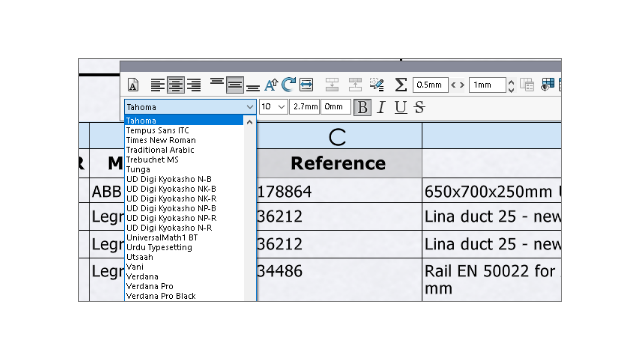Click the rotate text icon

point(289,84)
